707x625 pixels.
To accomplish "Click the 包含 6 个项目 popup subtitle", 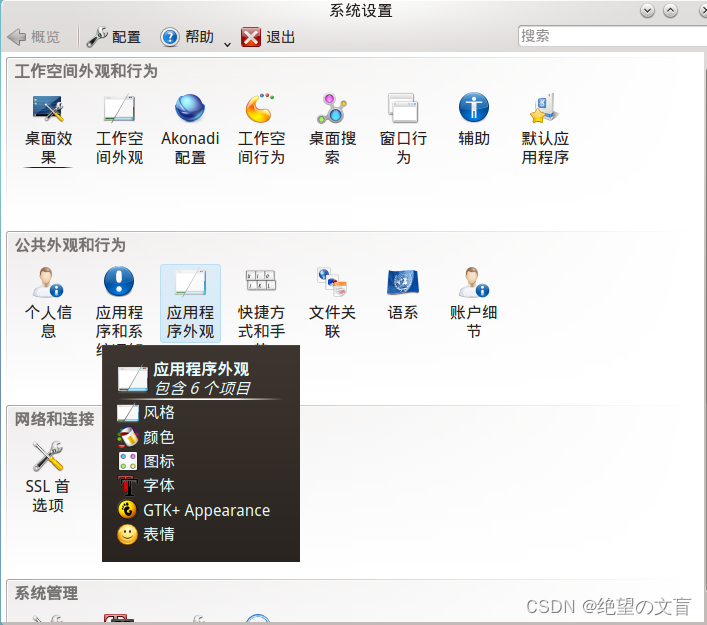I will tap(202, 388).
